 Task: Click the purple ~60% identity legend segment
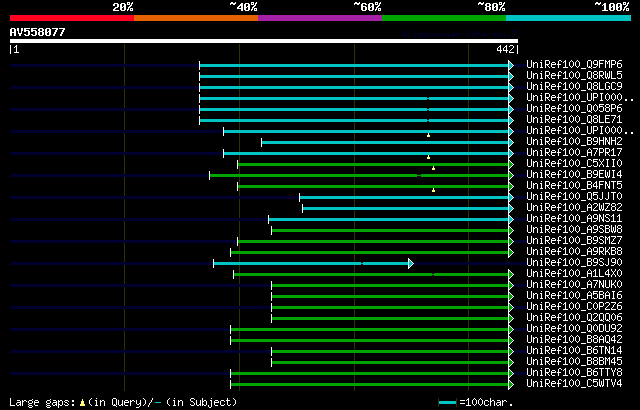tap(320, 18)
